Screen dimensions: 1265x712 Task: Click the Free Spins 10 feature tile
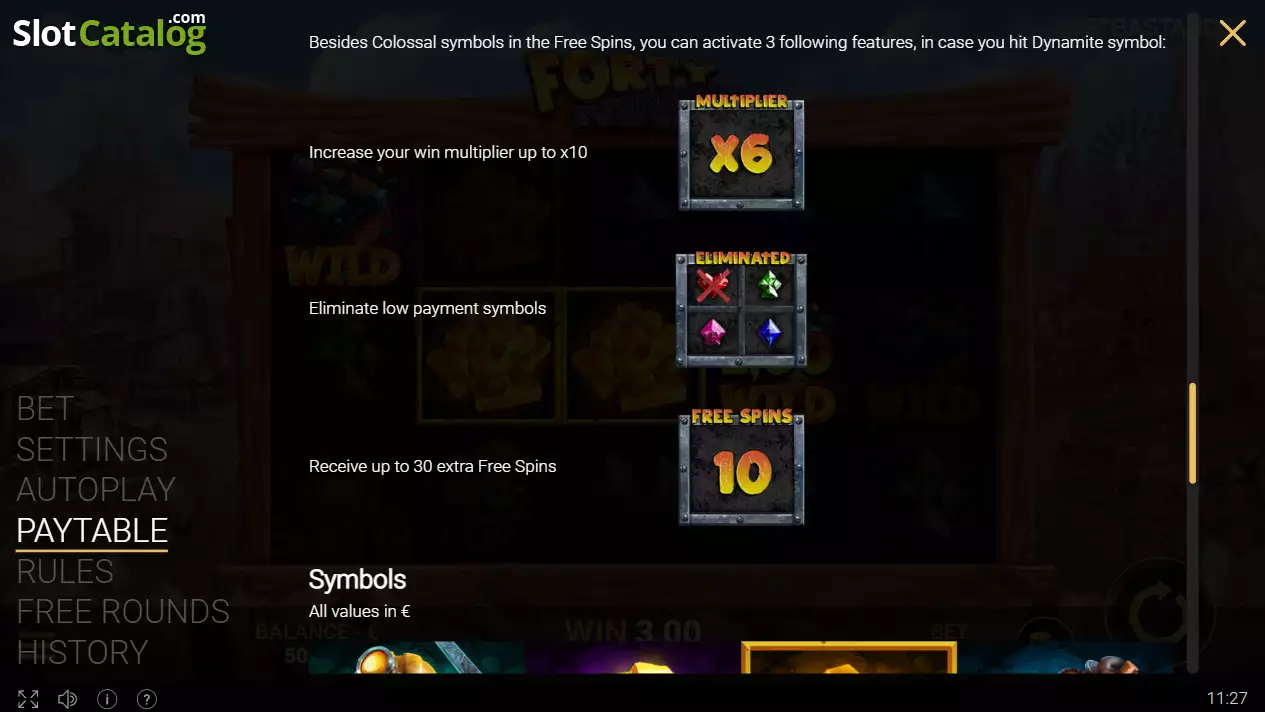click(x=741, y=467)
